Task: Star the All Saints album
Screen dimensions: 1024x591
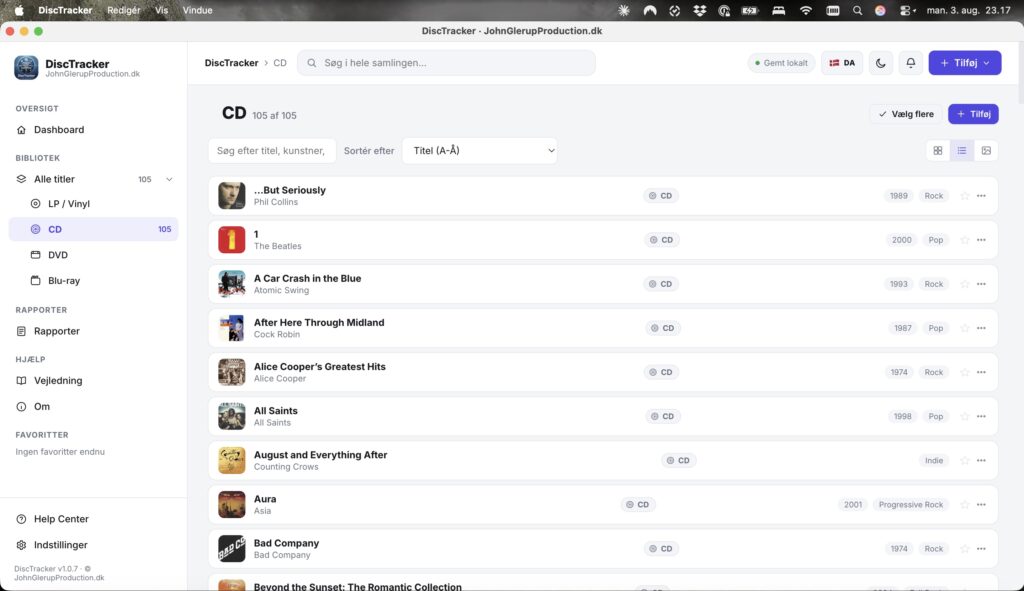Action: [965, 417]
